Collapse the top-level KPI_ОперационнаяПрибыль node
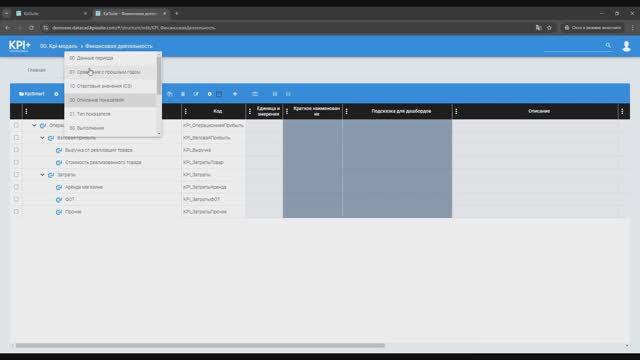The width and height of the screenshot is (640, 360). (34, 125)
